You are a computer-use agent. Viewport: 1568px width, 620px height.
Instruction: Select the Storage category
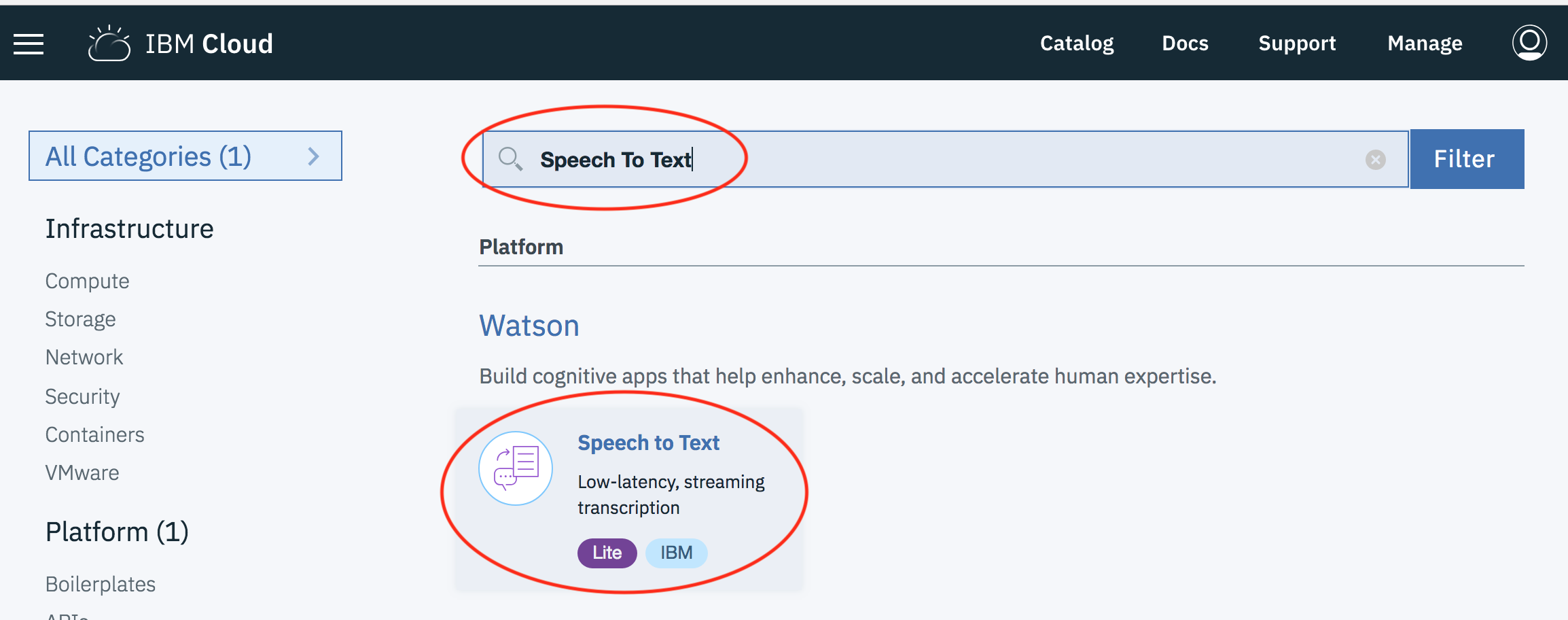[80, 320]
